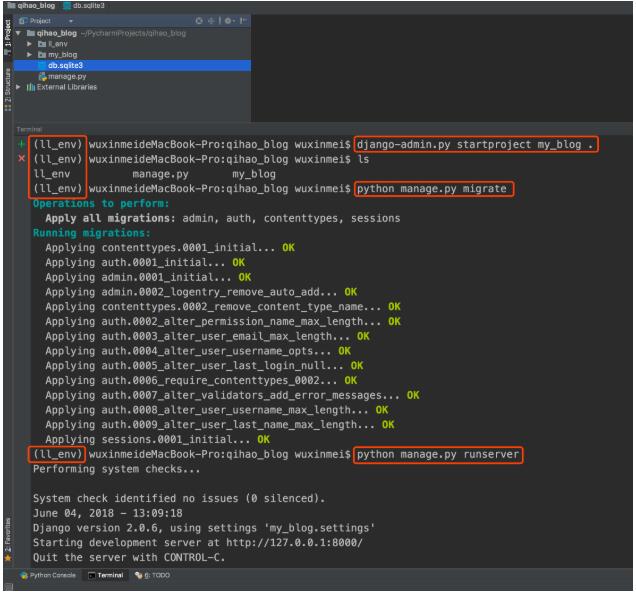Expand the ll_env folder
The image size is (636, 592).
point(29,44)
